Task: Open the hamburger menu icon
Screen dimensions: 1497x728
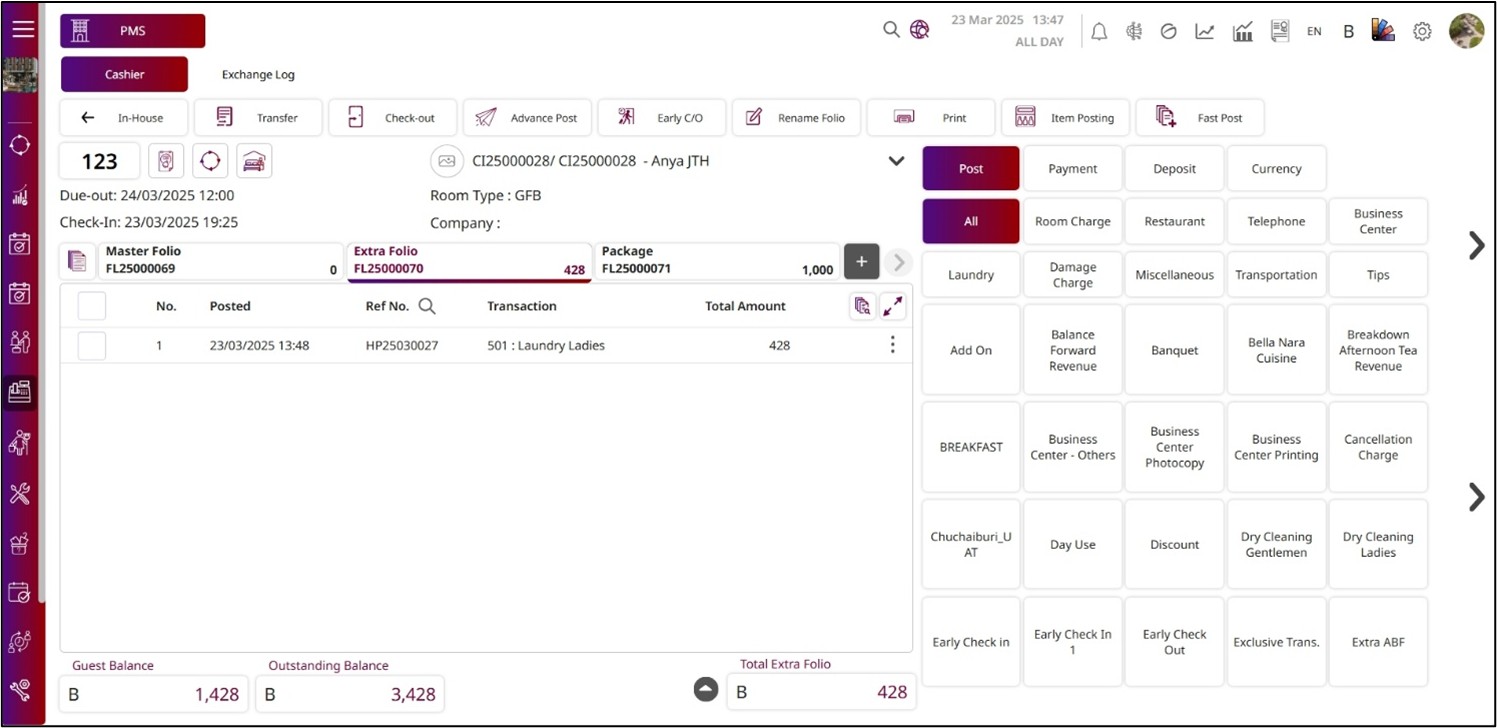Action: click(22, 29)
